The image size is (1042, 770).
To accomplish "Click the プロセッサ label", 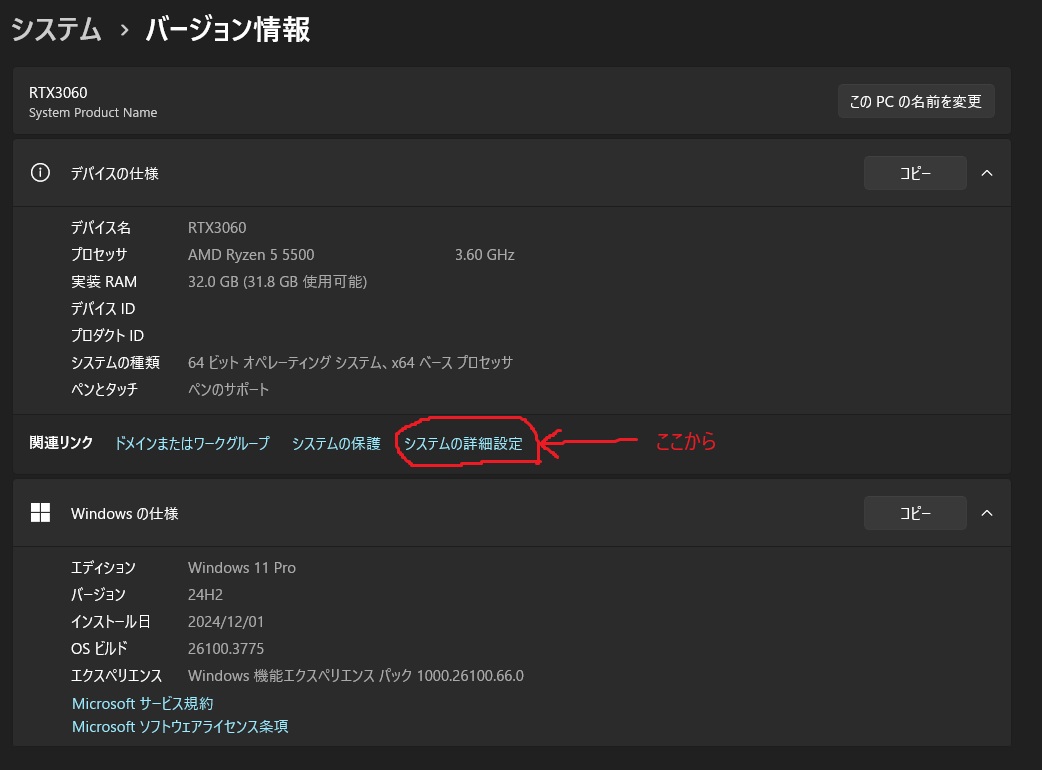I will (x=99, y=254).
